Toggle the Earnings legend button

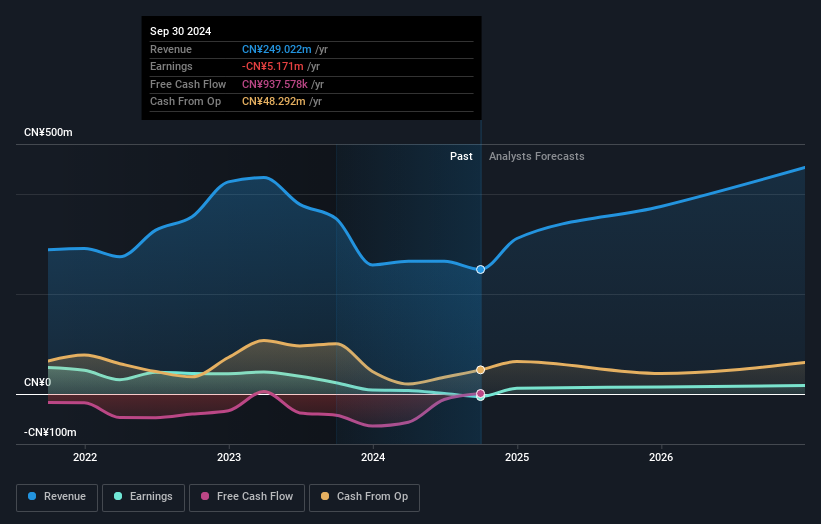pyautogui.click(x=143, y=497)
